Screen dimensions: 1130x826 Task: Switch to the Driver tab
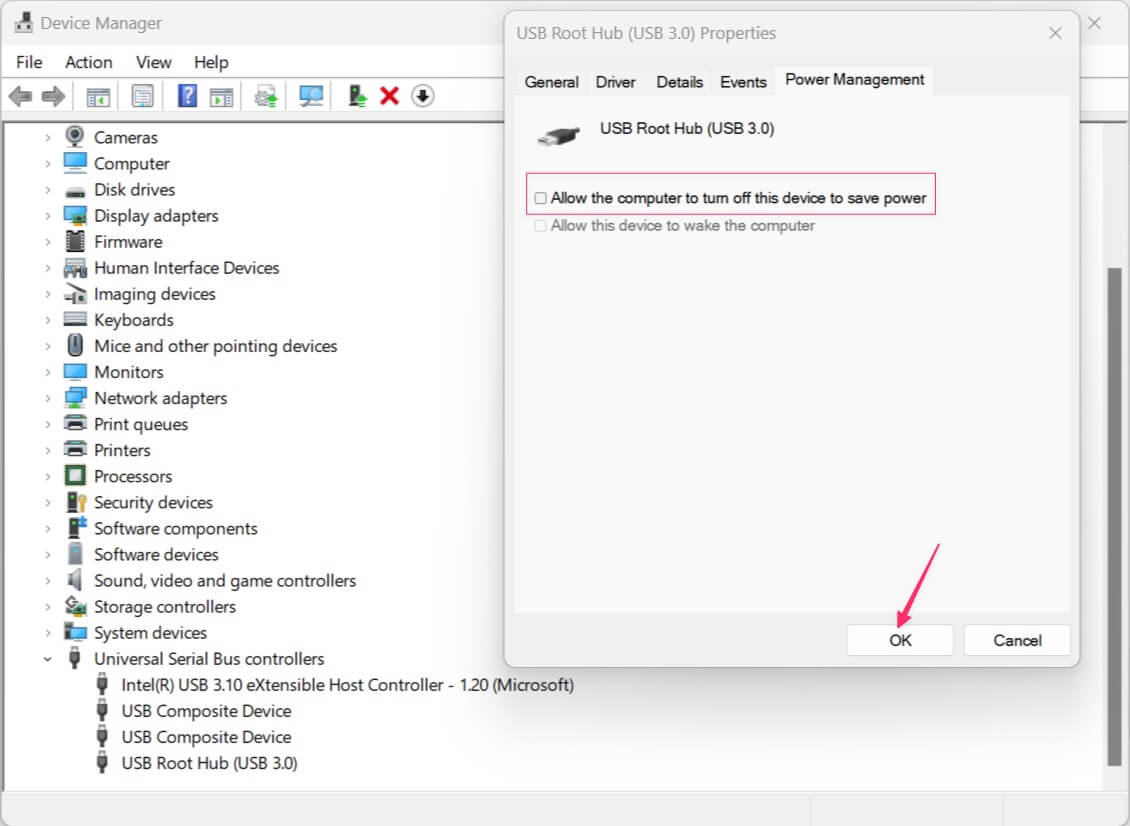pos(615,82)
